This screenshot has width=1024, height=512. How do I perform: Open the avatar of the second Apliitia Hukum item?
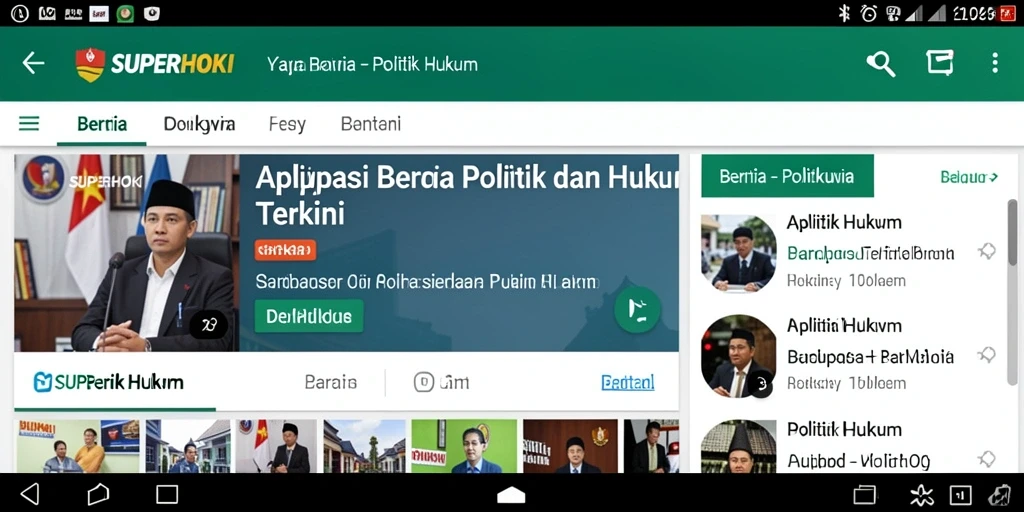pyautogui.click(x=739, y=357)
